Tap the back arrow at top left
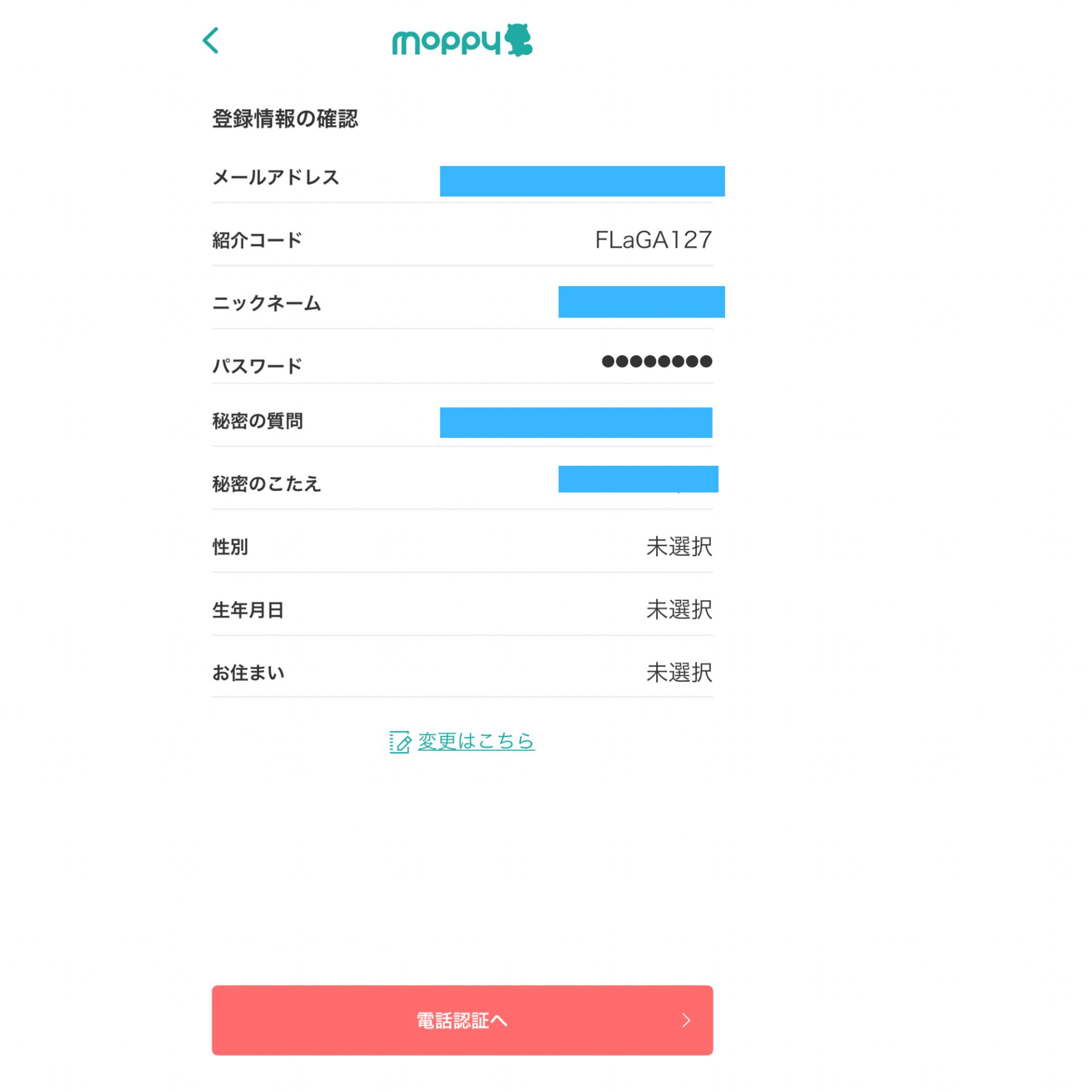1092x1092 pixels. 210,40
